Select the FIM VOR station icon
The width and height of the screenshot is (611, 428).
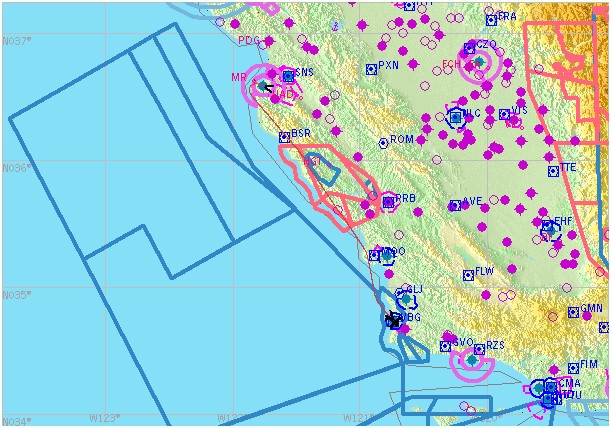coord(573,366)
